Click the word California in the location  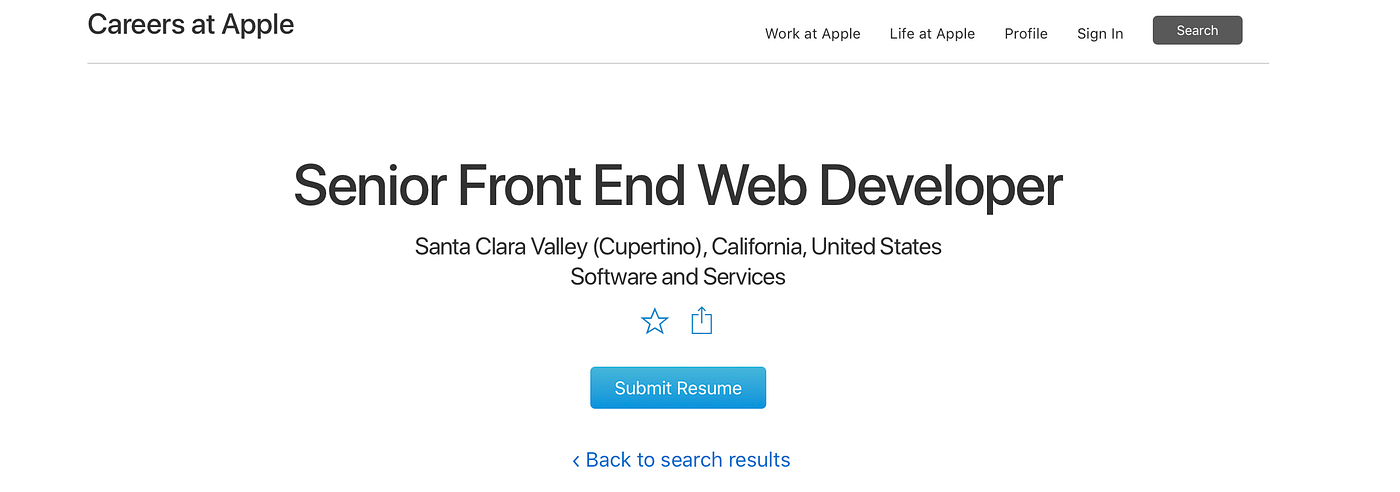757,246
